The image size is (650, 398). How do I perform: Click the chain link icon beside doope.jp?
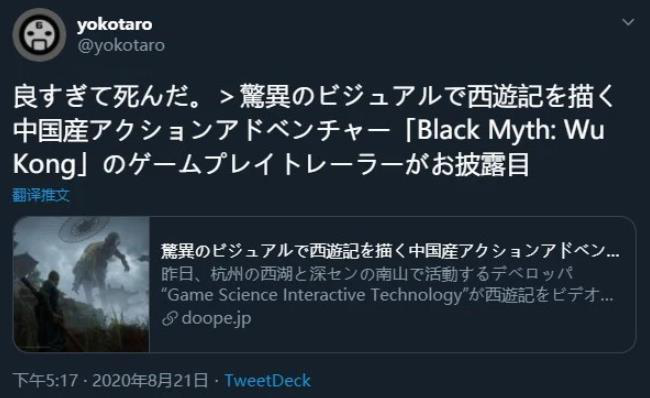tap(170, 319)
